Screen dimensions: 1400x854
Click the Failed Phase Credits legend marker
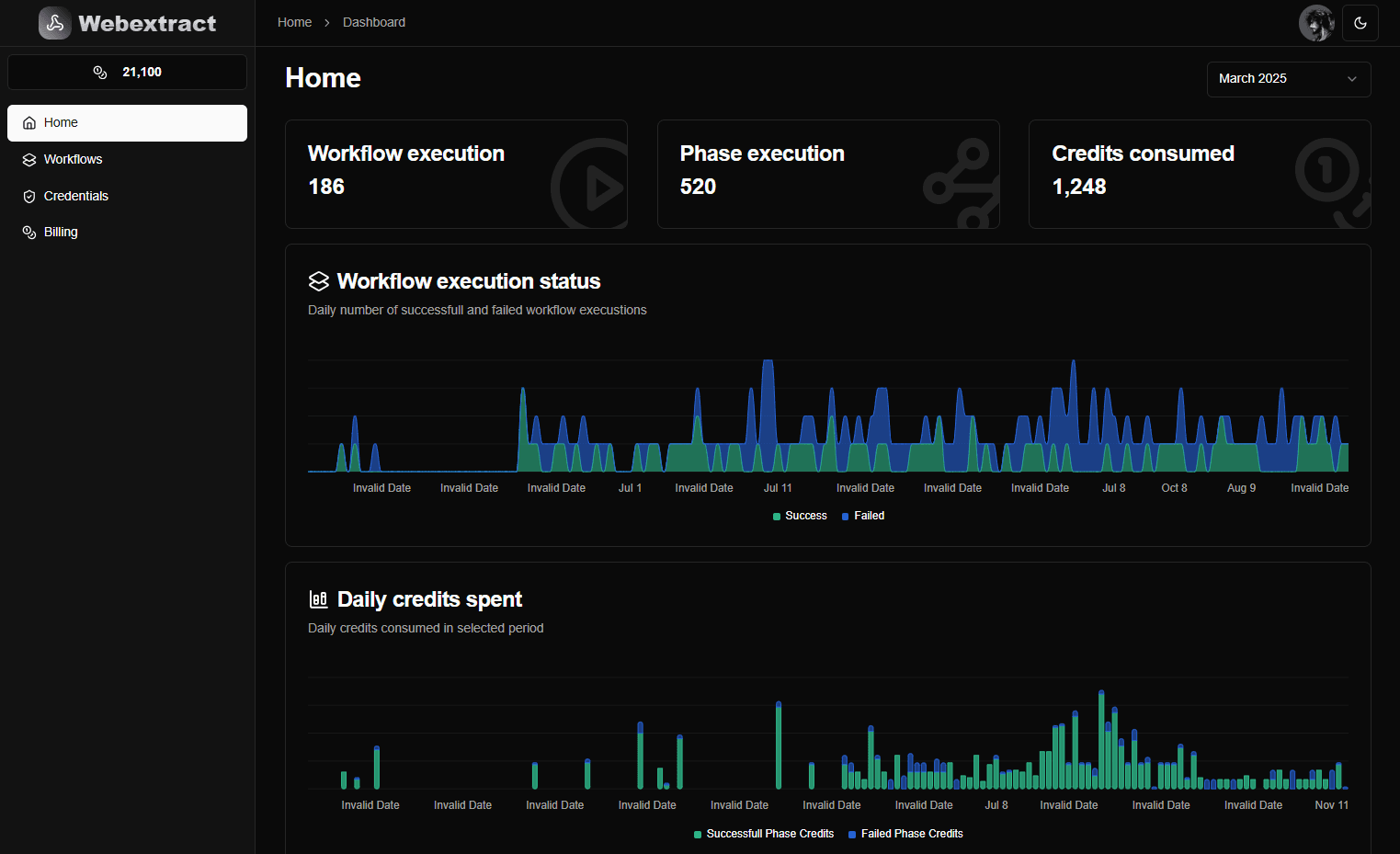coord(852,835)
